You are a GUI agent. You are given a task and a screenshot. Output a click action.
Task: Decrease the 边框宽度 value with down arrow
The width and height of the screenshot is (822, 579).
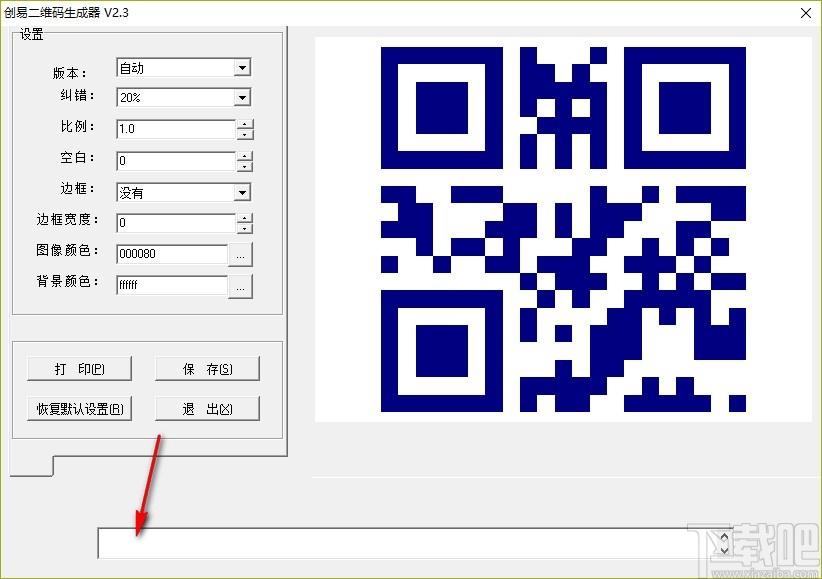click(x=245, y=228)
